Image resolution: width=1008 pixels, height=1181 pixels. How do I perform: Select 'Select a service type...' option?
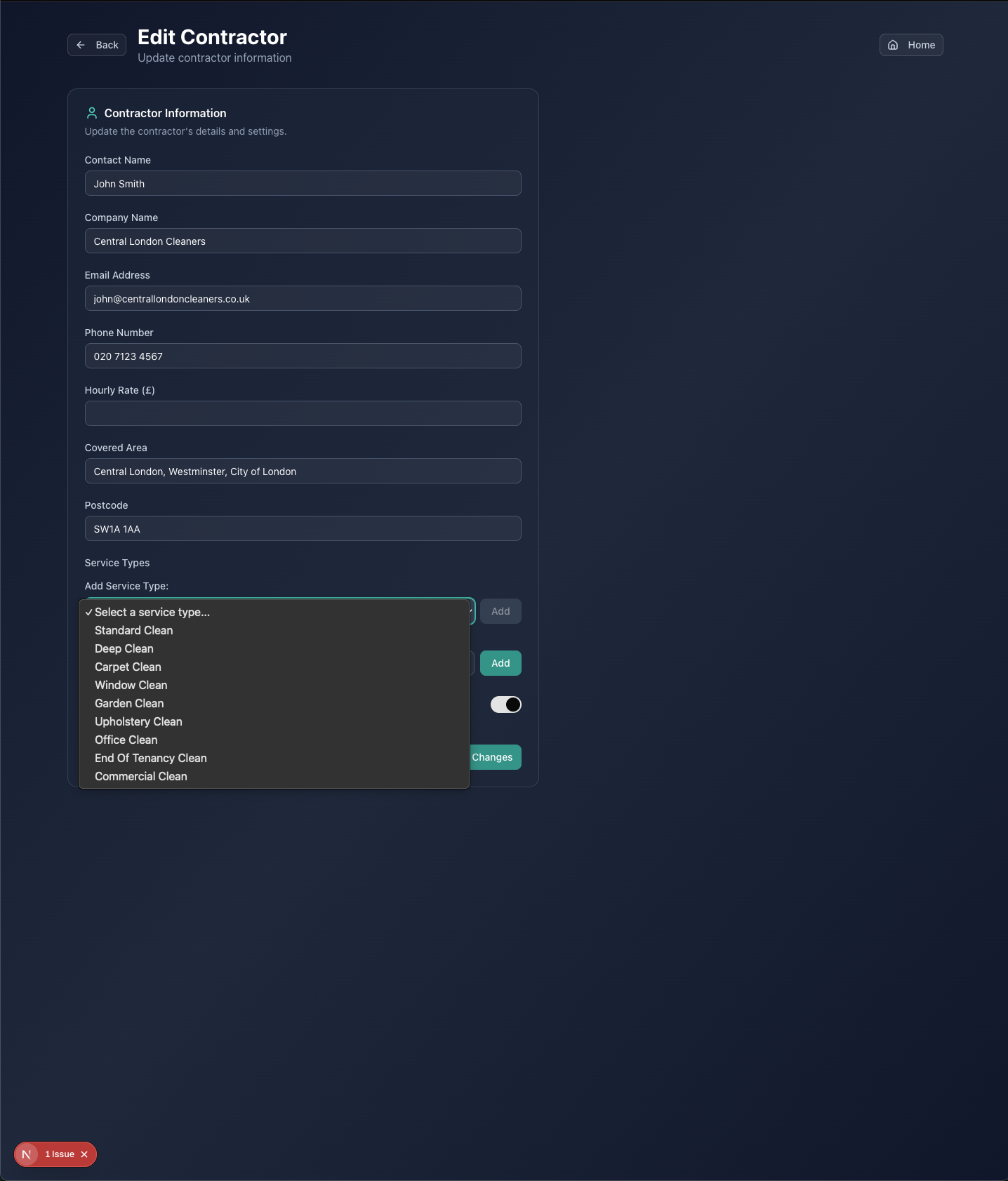pyautogui.click(x=274, y=612)
